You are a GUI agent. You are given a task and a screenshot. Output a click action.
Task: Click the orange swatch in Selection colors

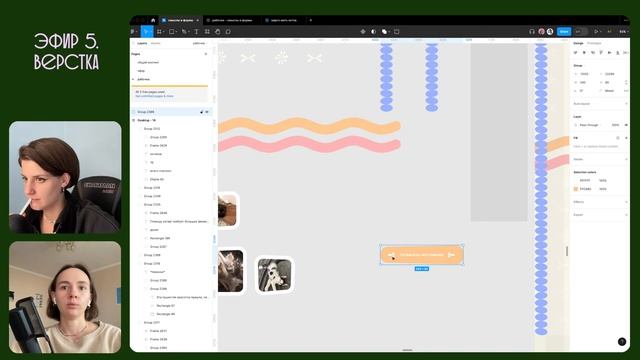576,189
